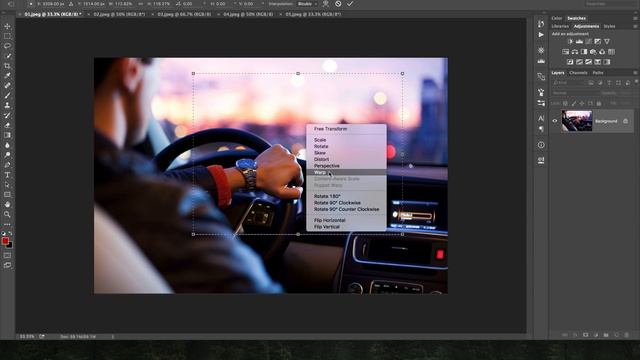Select the Quick Selection tool
This screenshot has height=360, width=640.
(x=7, y=56)
